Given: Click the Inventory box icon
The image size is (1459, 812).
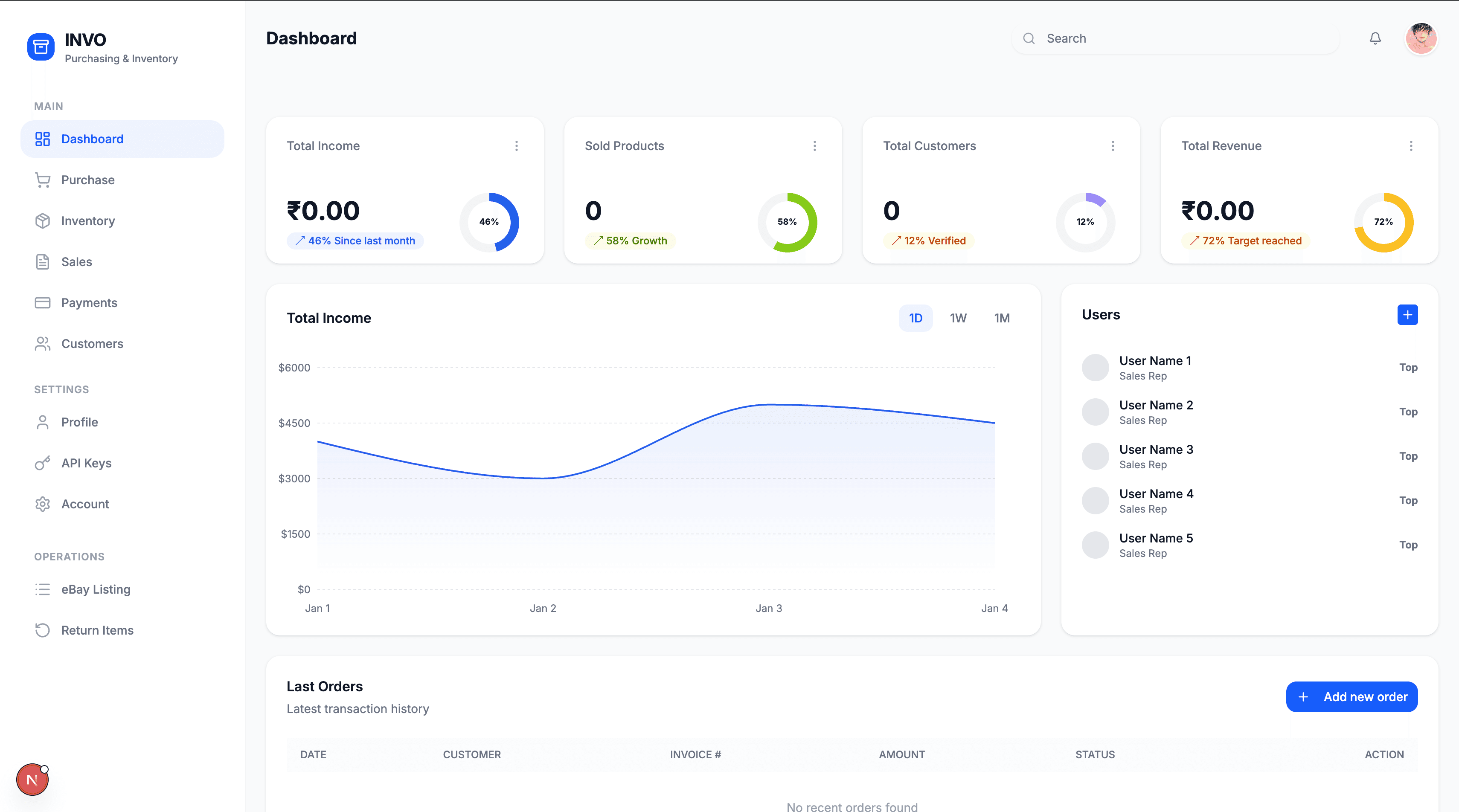Looking at the screenshot, I should pos(43,221).
